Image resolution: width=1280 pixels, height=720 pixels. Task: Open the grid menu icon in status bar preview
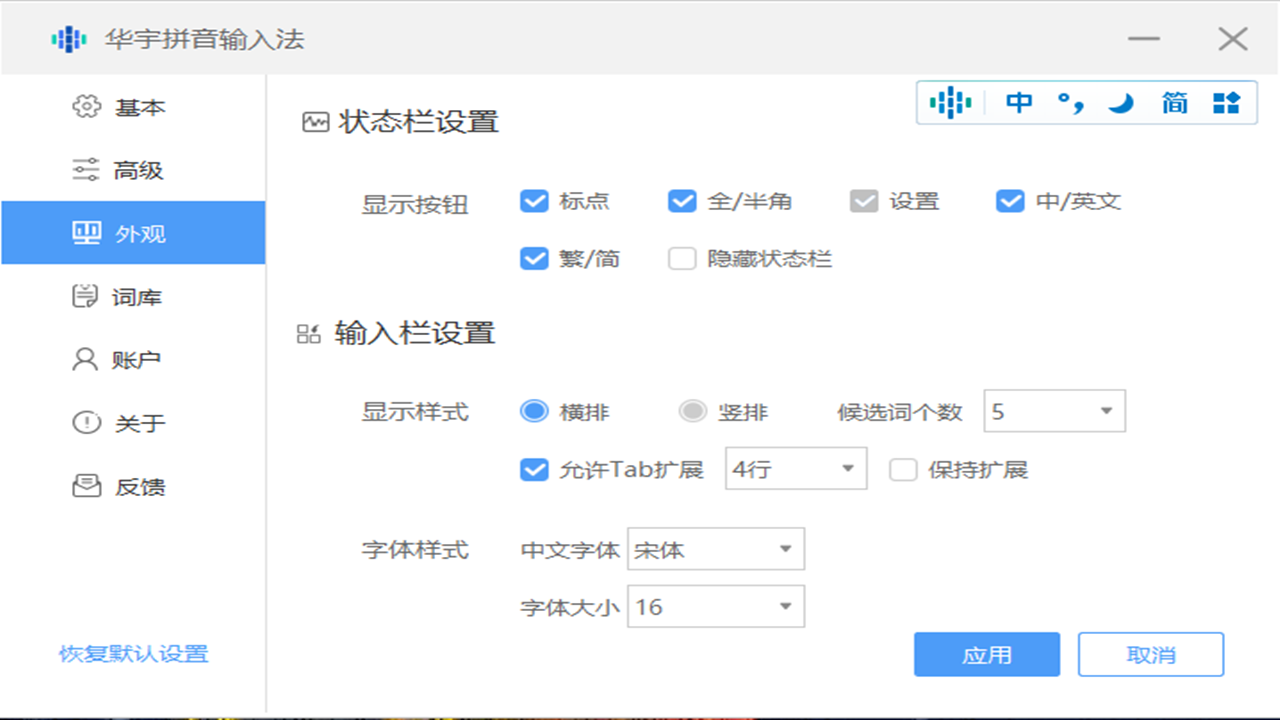[1224, 101]
